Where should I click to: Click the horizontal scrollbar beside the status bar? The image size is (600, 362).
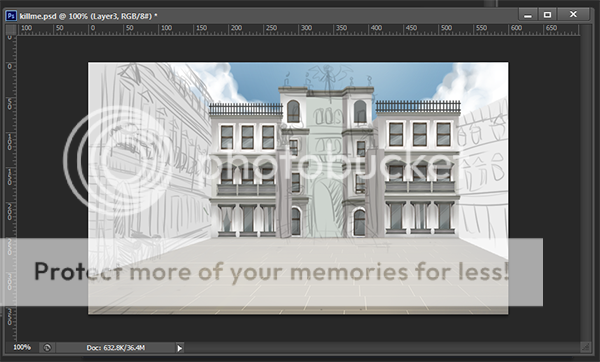point(382,348)
